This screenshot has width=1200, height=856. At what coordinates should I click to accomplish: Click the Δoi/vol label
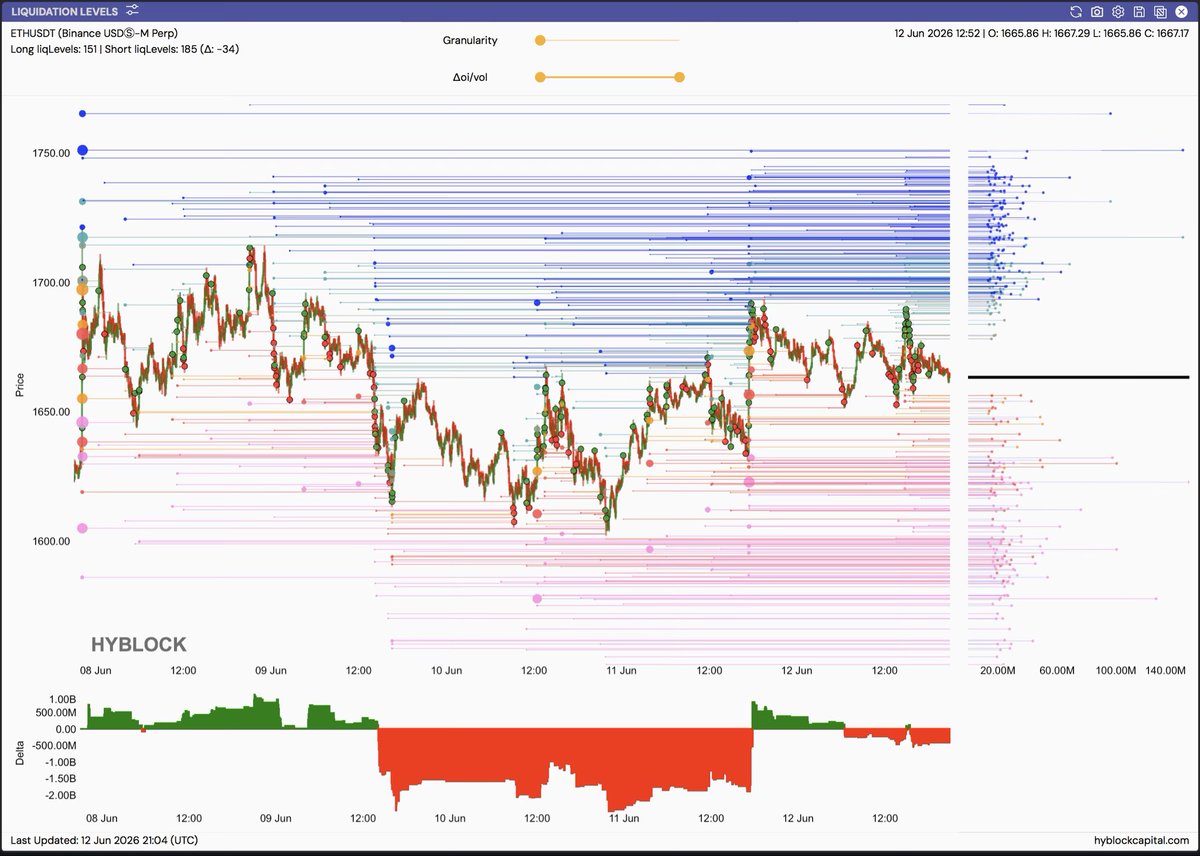[x=470, y=77]
